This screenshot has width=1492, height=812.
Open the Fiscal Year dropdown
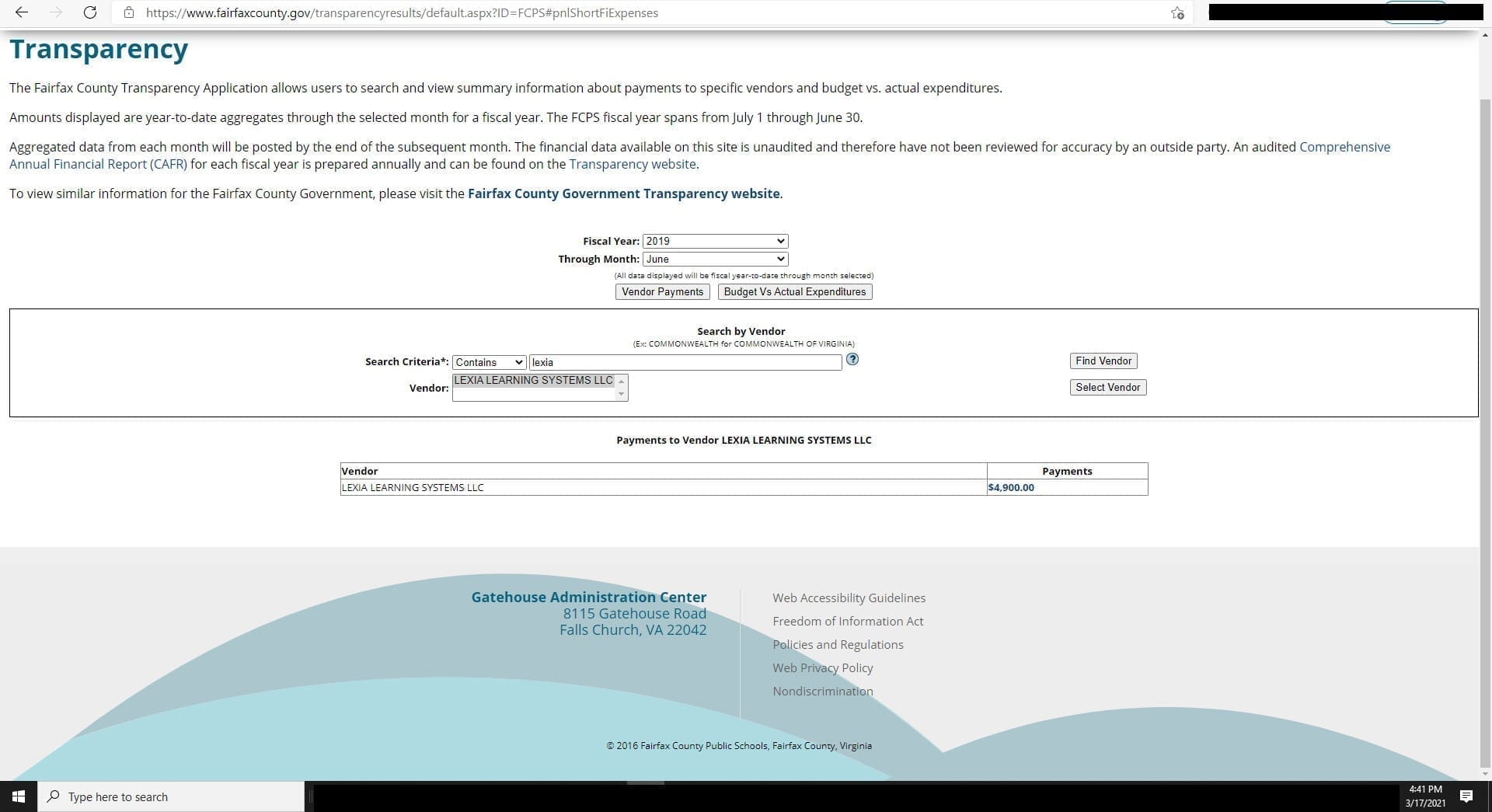point(715,241)
